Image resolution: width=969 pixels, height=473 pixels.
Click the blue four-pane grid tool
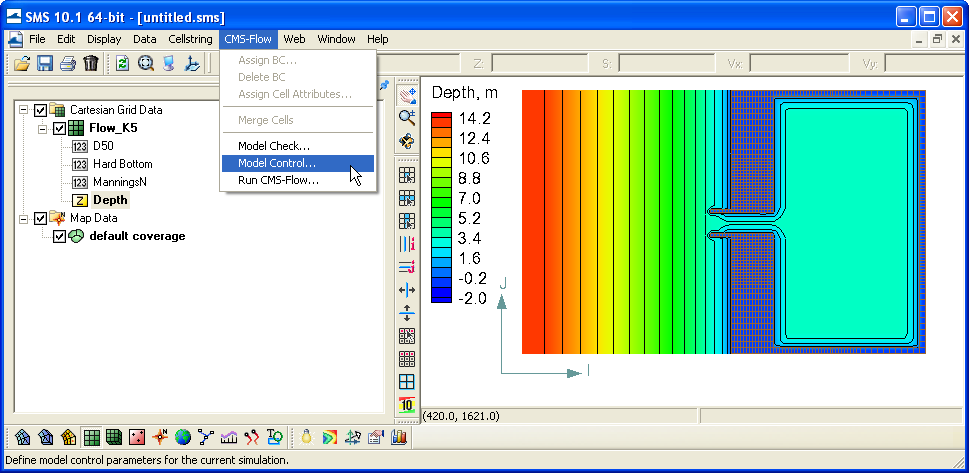[407, 382]
